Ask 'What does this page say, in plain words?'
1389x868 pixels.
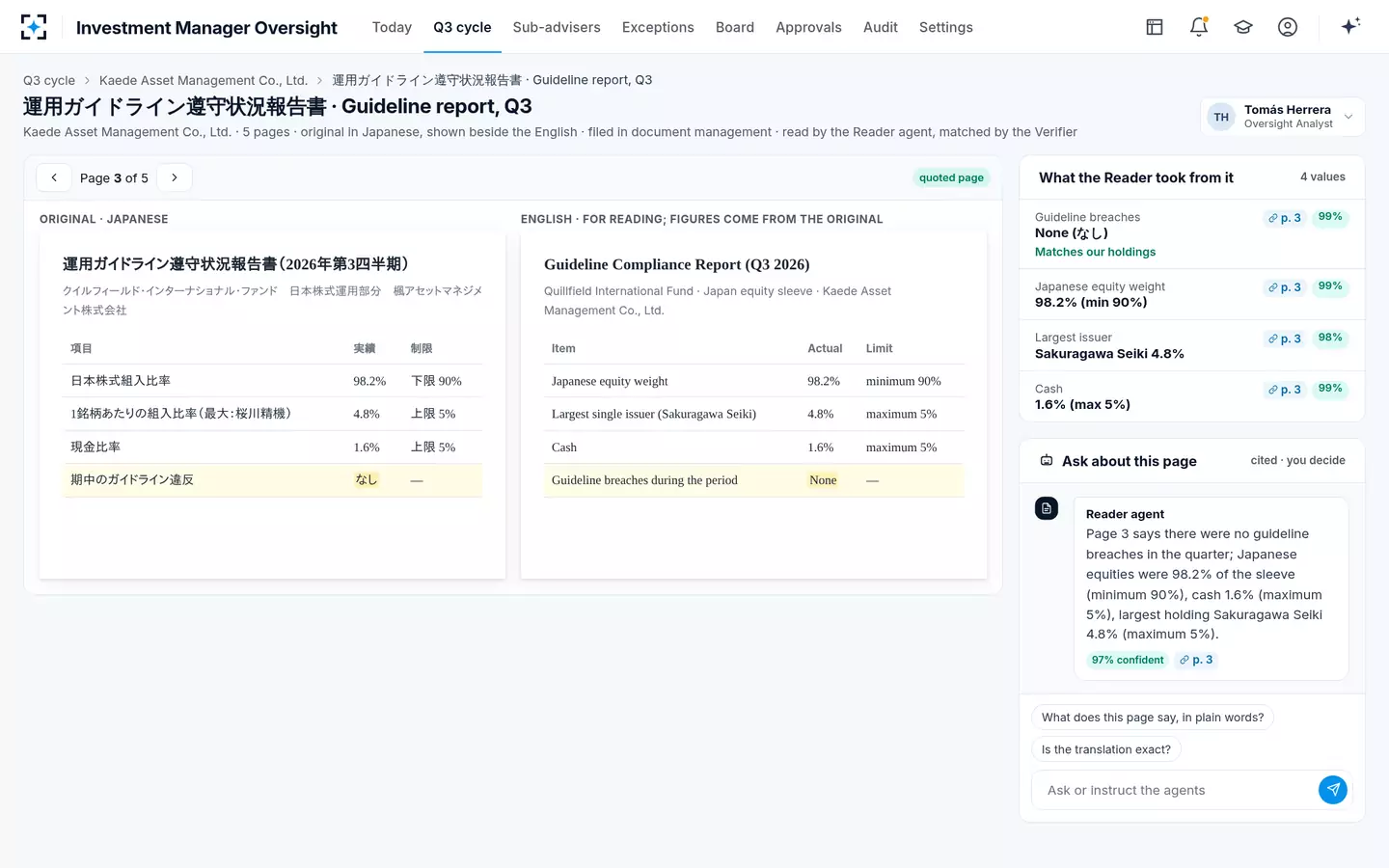click(x=1153, y=718)
